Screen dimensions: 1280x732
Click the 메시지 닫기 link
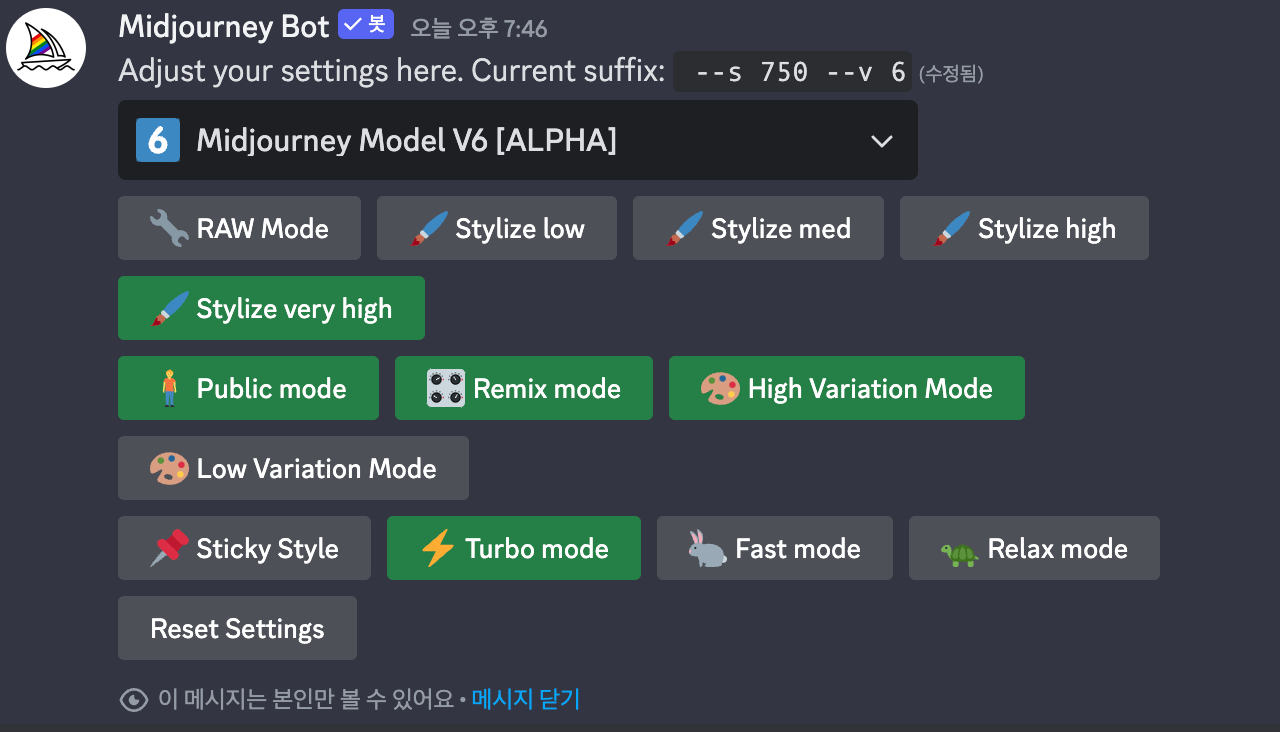(x=526, y=699)
